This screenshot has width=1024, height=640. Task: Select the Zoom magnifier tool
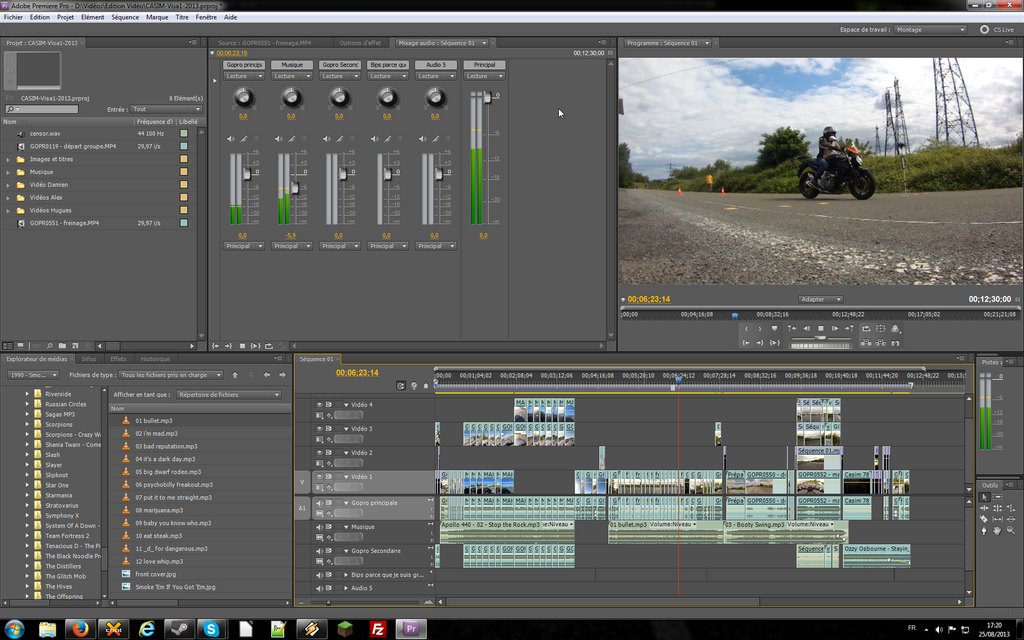1011,530
